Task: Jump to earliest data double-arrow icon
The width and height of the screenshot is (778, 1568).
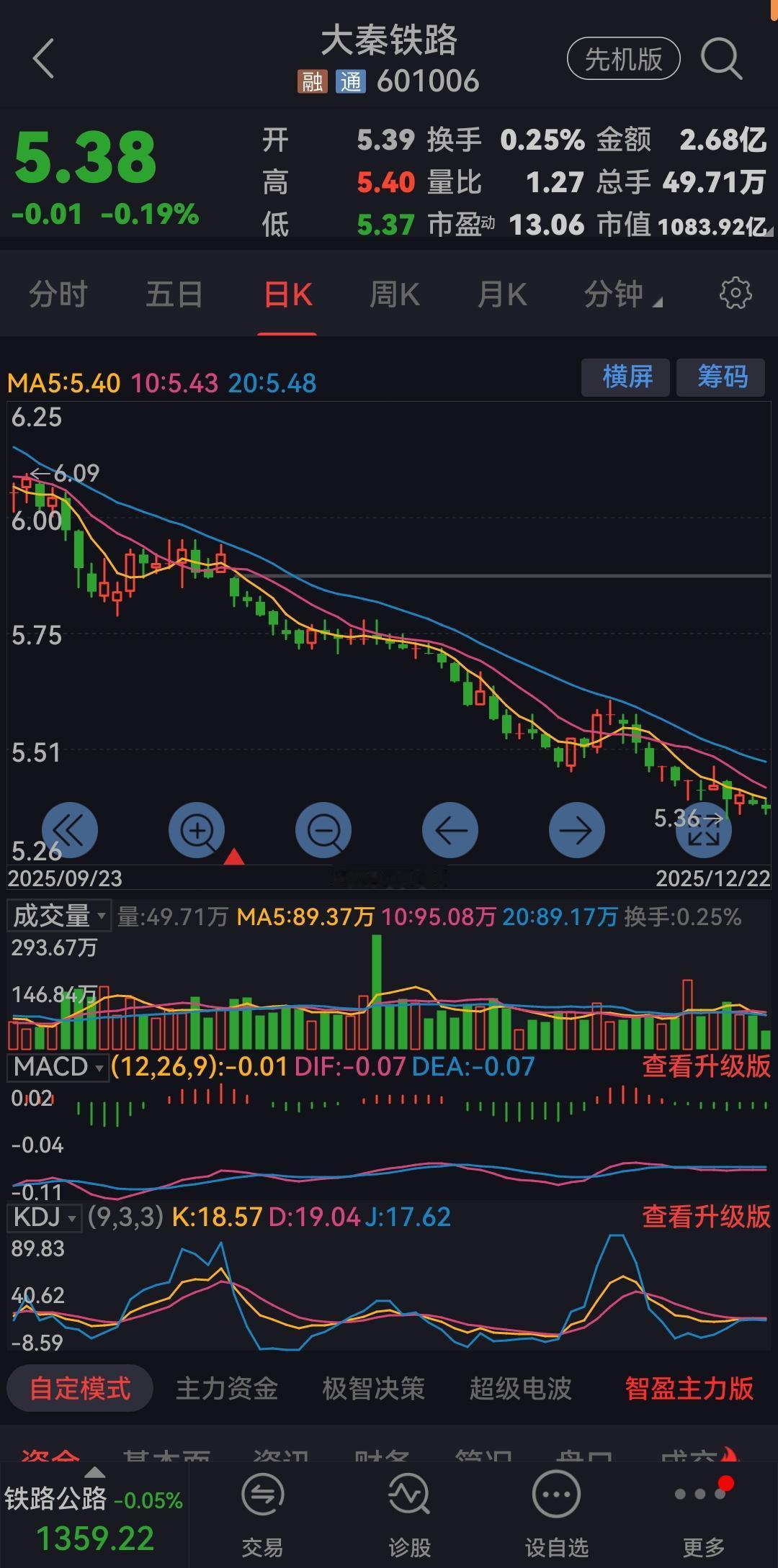Action: pos(70,830)
